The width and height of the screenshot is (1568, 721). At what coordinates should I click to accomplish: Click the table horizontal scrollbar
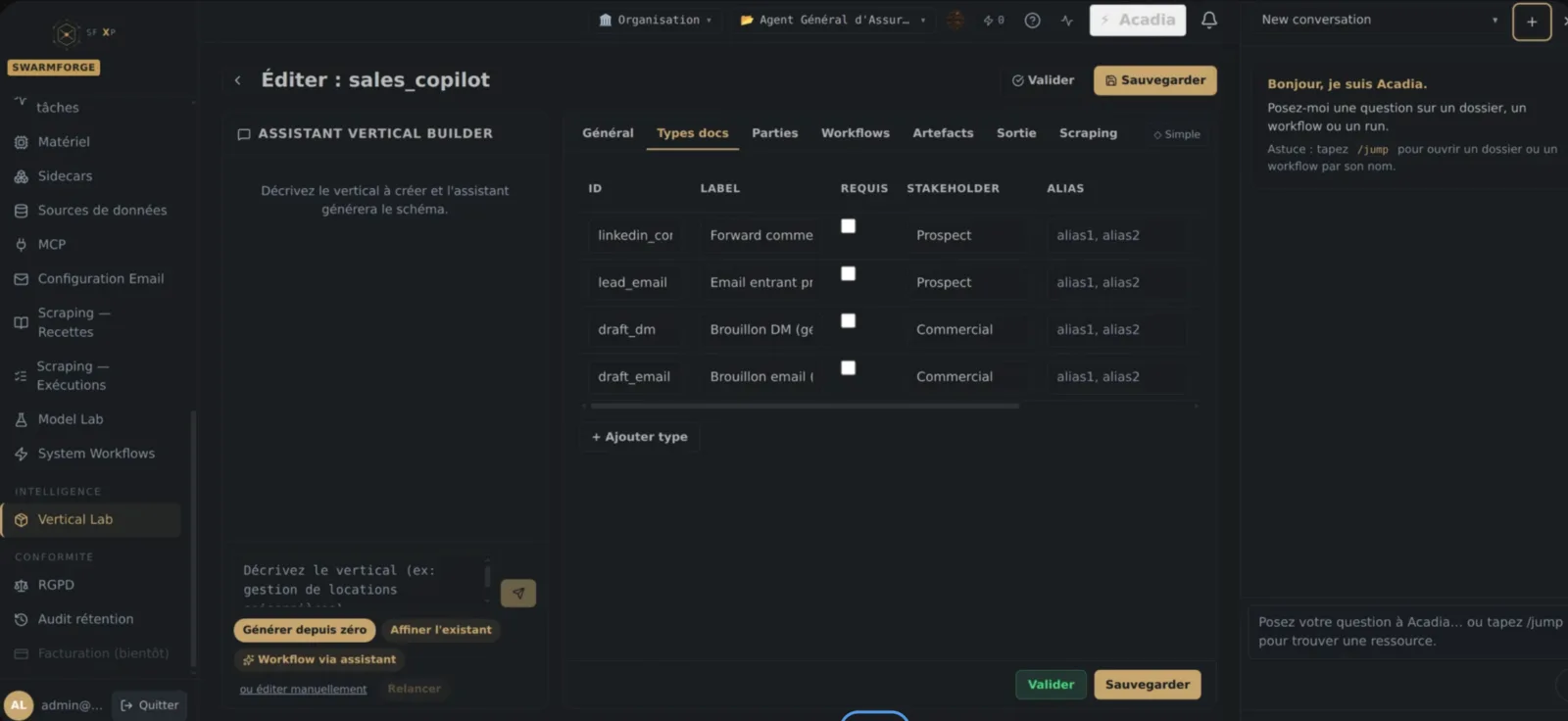(804, 406)
